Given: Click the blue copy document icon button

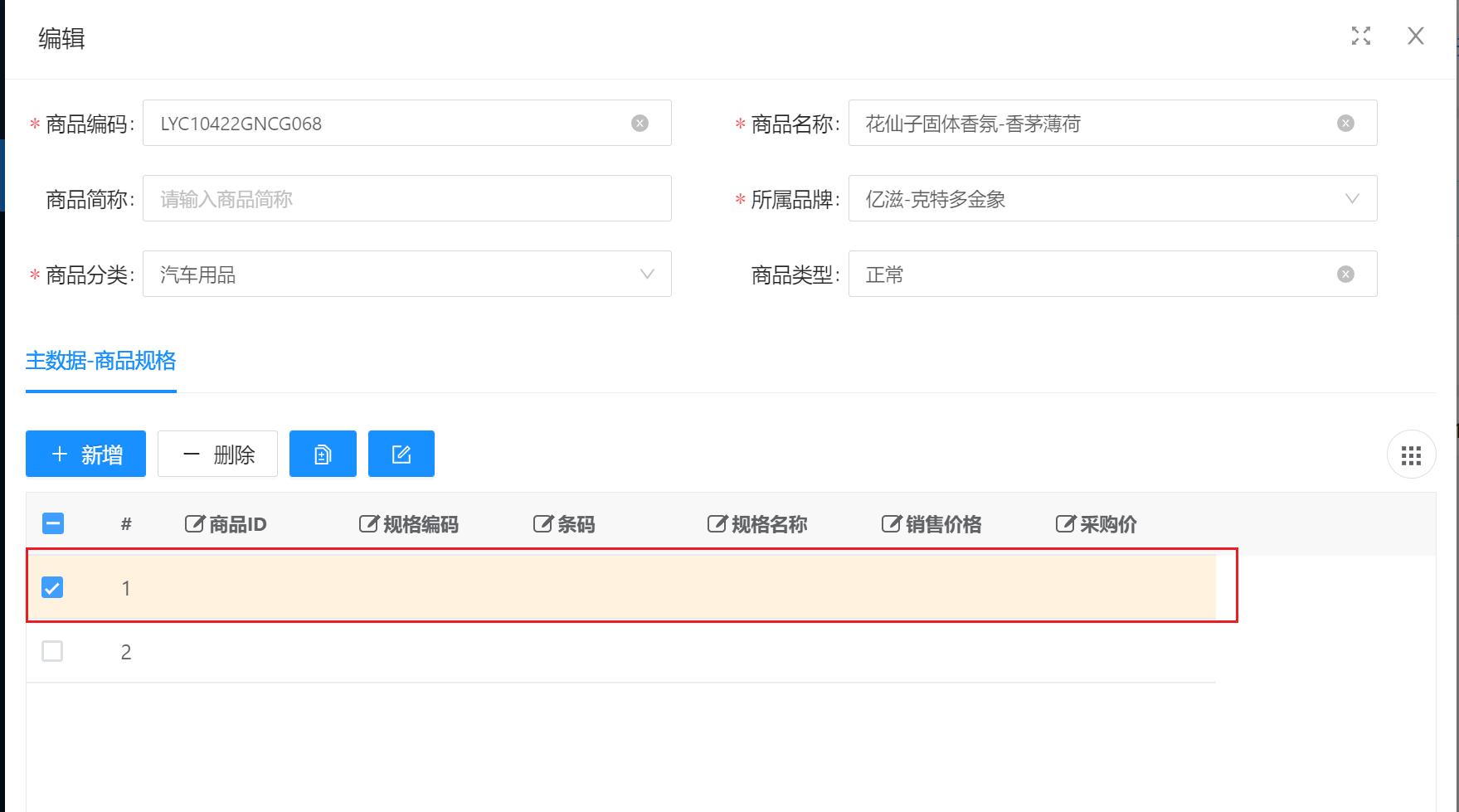Looking at the screenshot, I should [x=323, y=454].
